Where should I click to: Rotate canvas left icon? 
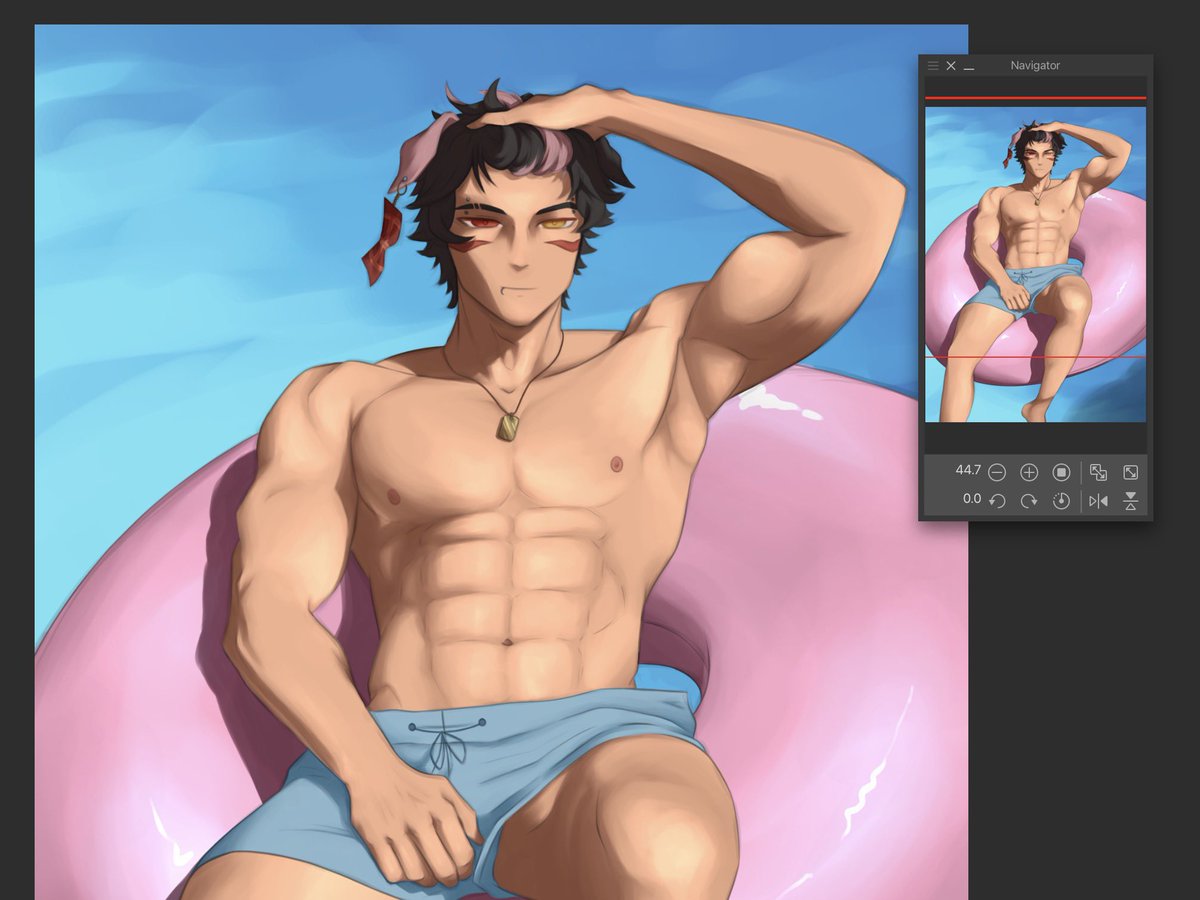pyautogui.click(x=997, y=501)
